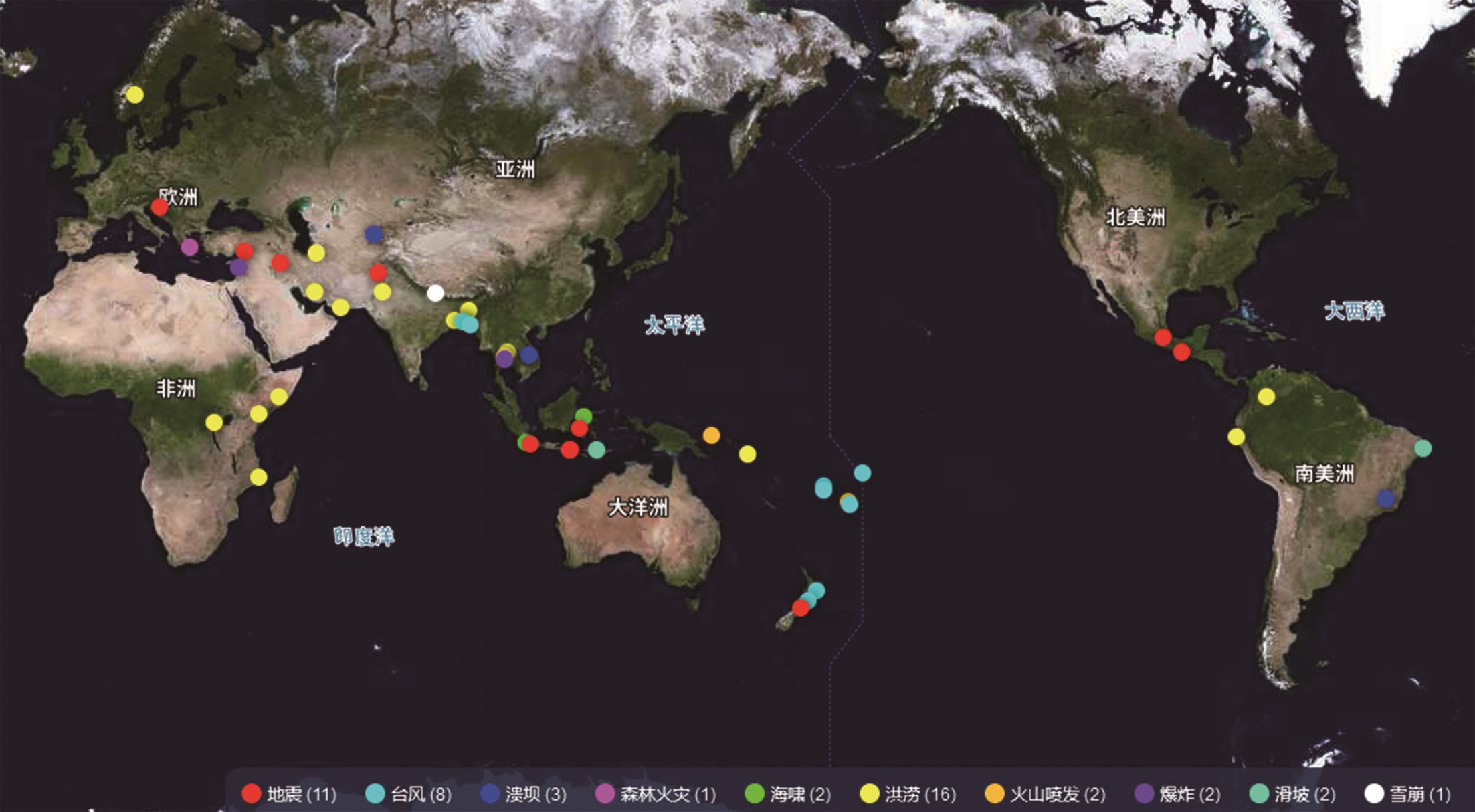This screenshot has height=812, width=1475.
Task: Select the yellow flood marker in Scandinavia
Action: (x=134, y=95)
